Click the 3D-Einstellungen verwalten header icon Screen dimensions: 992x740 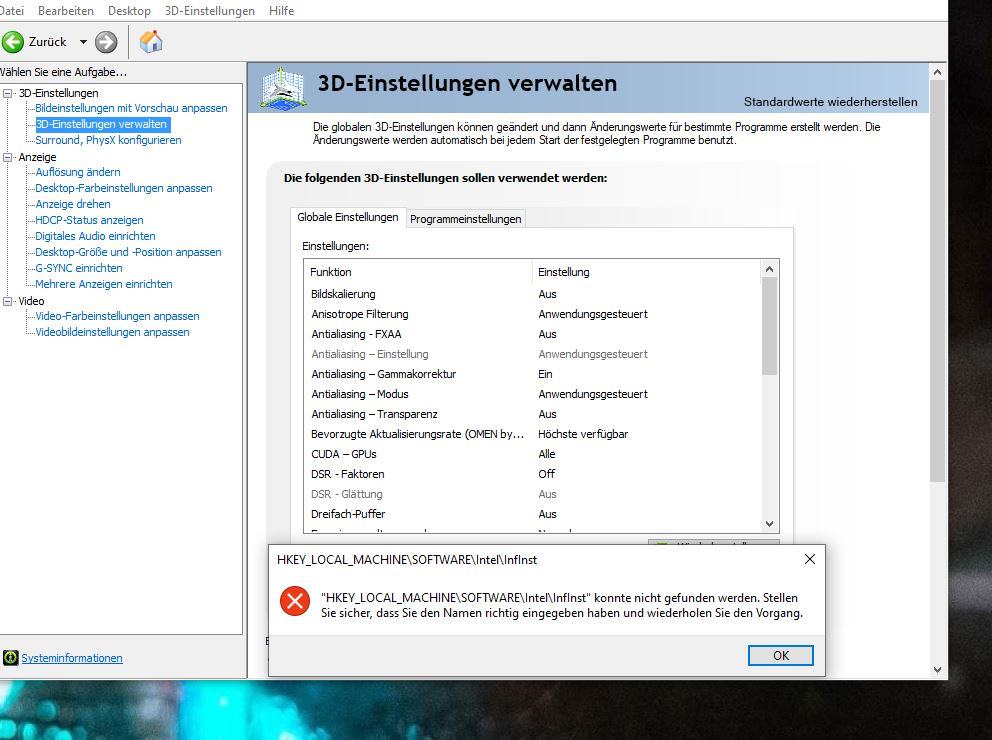[x=283, y=89]
